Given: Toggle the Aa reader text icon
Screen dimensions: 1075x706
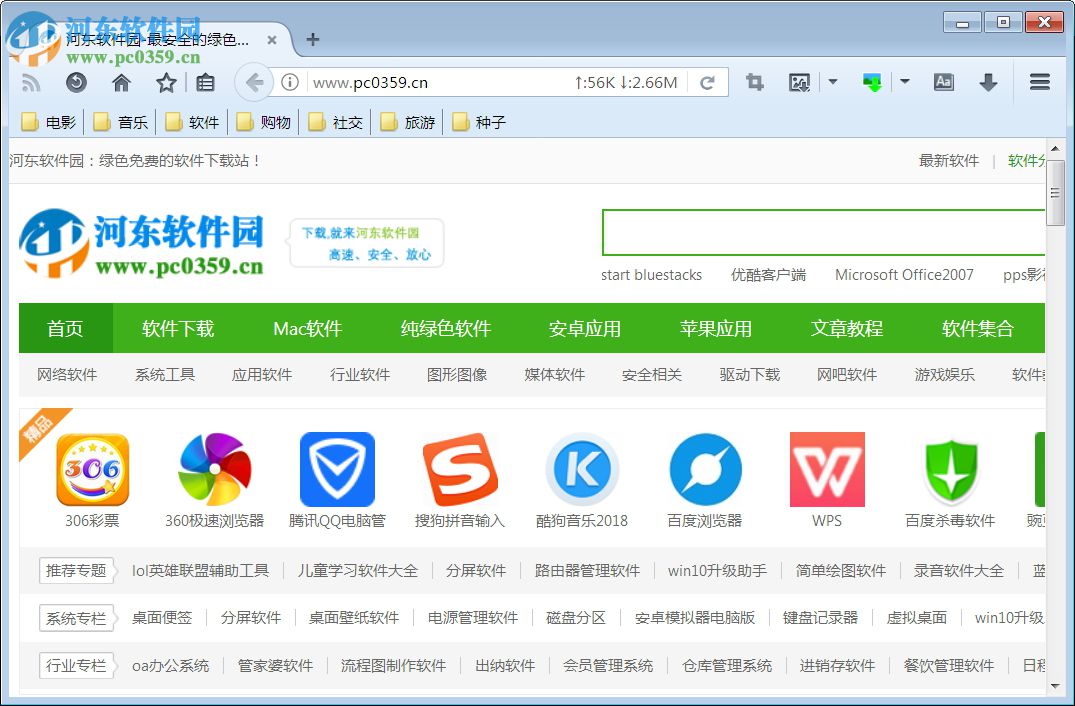Looking at the screenshot, I should click(x=943, y=82).
